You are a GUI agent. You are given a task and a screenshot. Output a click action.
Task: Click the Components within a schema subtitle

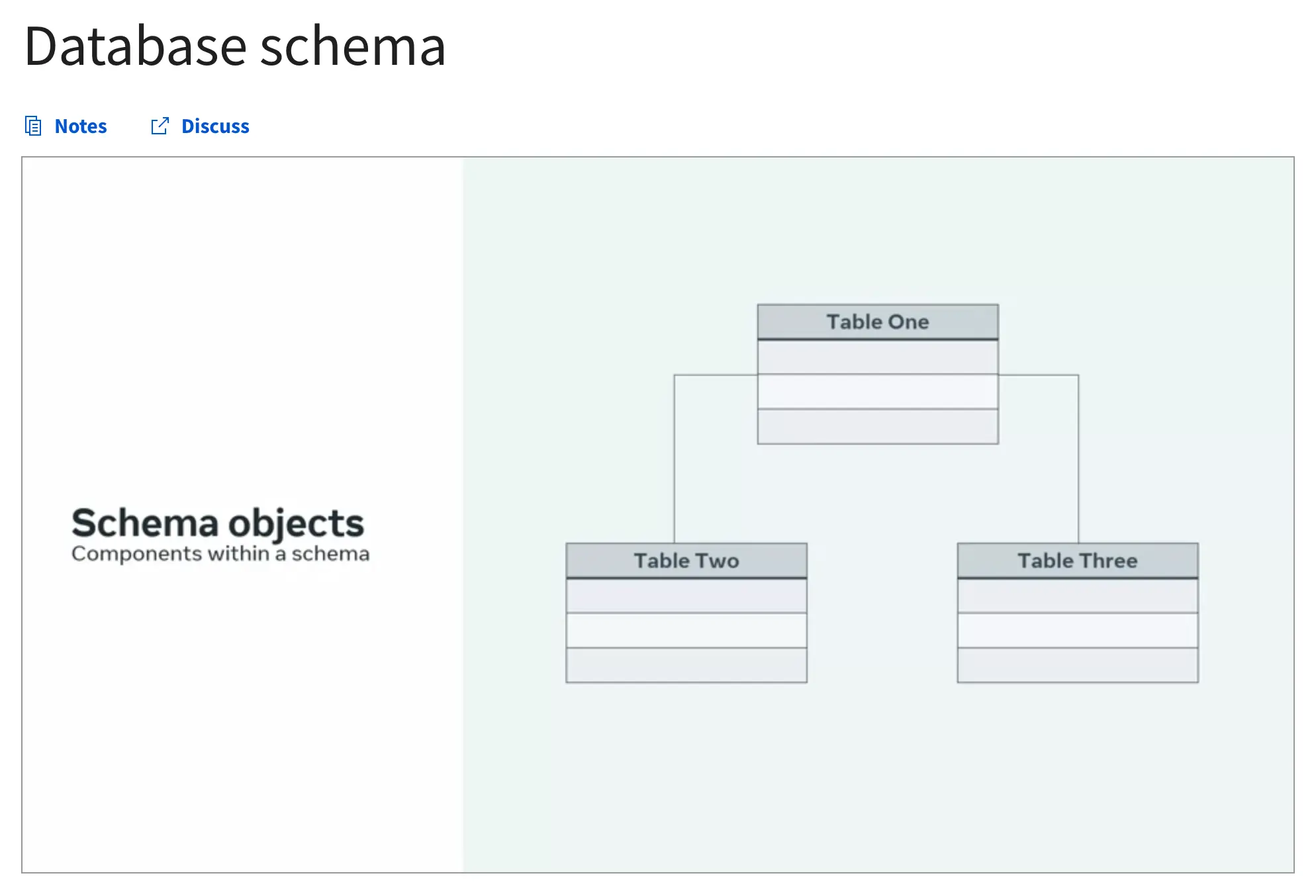point(220,554)
